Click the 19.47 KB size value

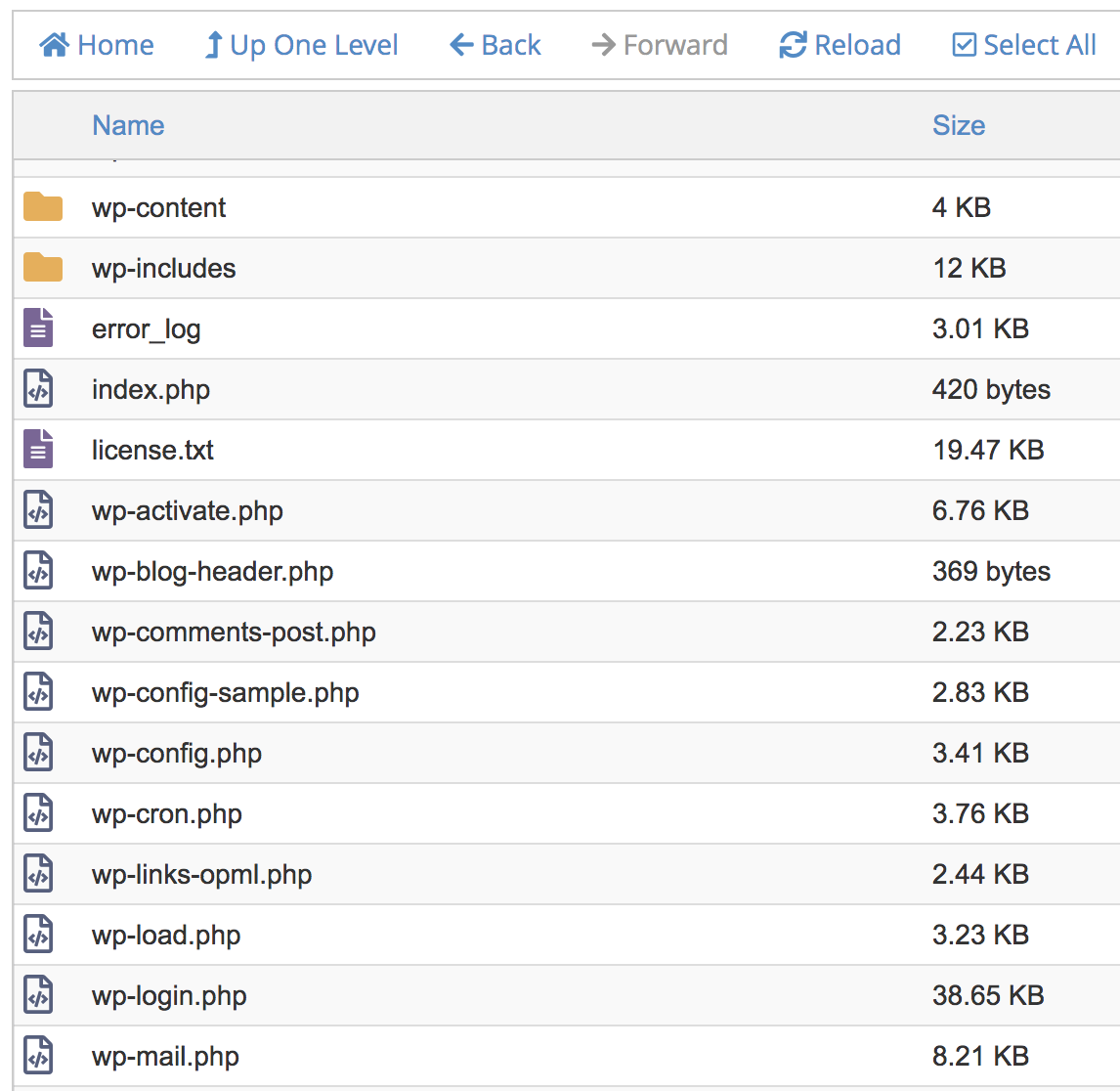pyautogui.click(x=989, y=450)
